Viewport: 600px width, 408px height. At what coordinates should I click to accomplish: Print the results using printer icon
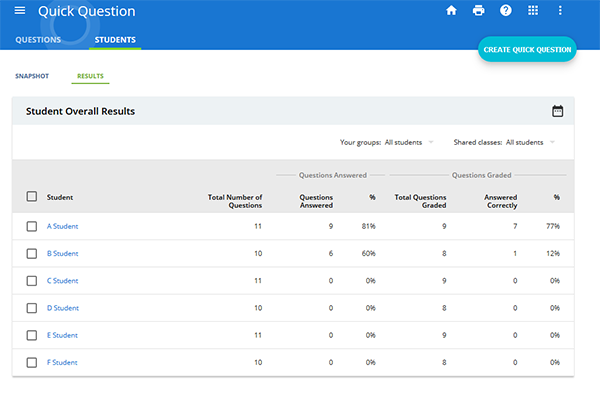point(478,11)
